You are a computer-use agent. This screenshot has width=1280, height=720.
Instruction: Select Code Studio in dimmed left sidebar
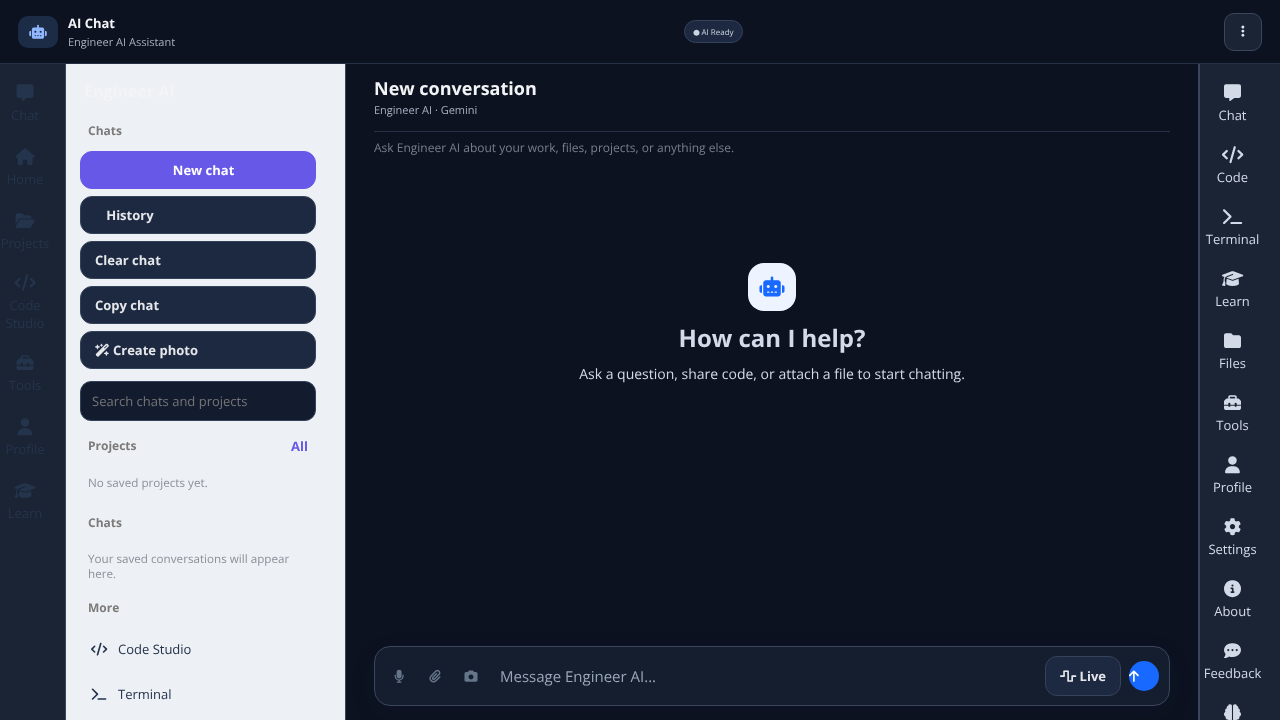[x=25, y=302]
